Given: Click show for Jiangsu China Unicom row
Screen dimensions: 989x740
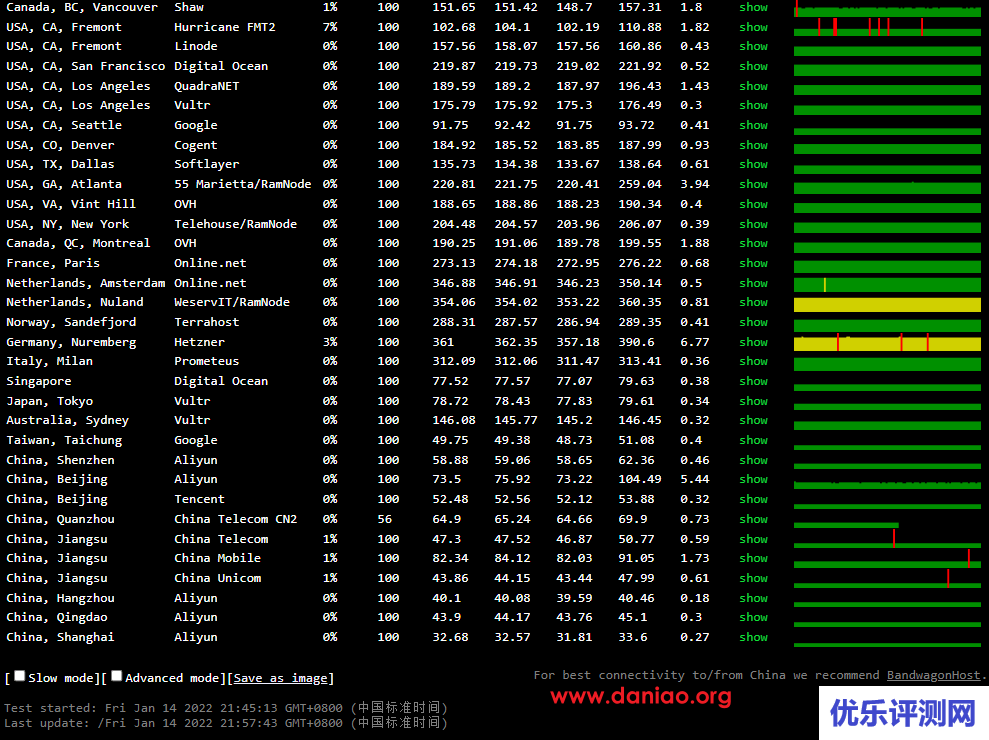Looking at the screenshot, I should [x=754, y=578].
